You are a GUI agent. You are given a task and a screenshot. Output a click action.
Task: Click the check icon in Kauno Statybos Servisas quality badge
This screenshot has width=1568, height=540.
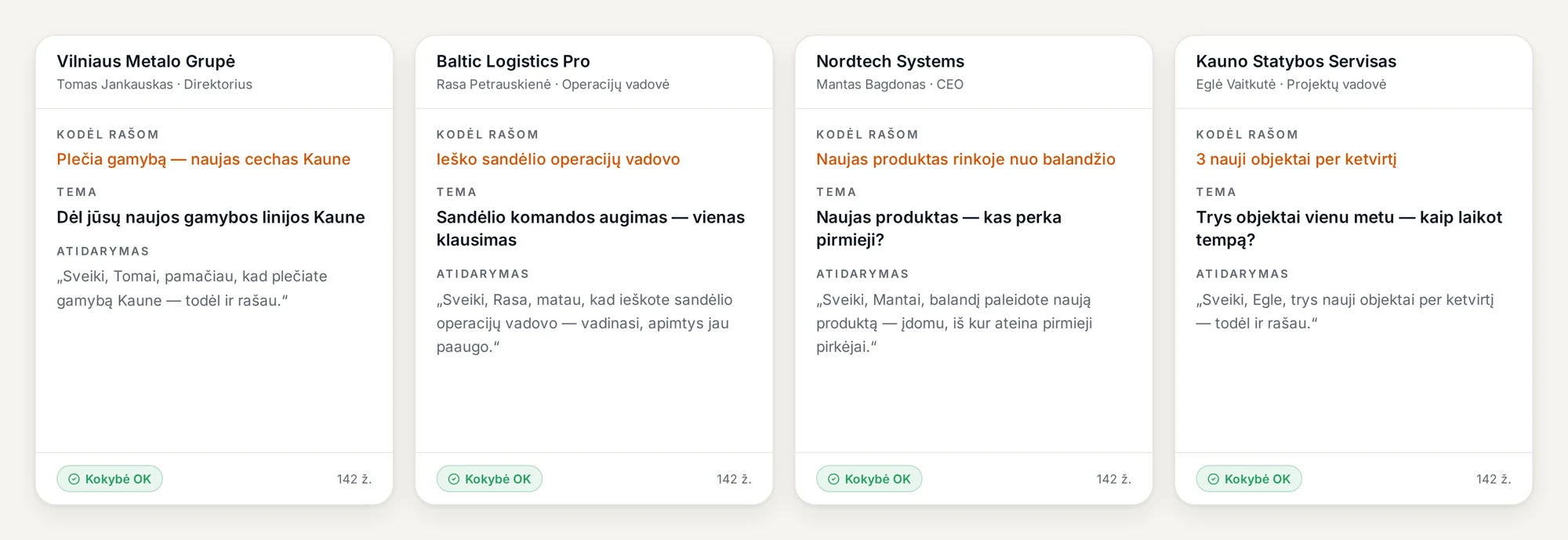(1214, 479)
